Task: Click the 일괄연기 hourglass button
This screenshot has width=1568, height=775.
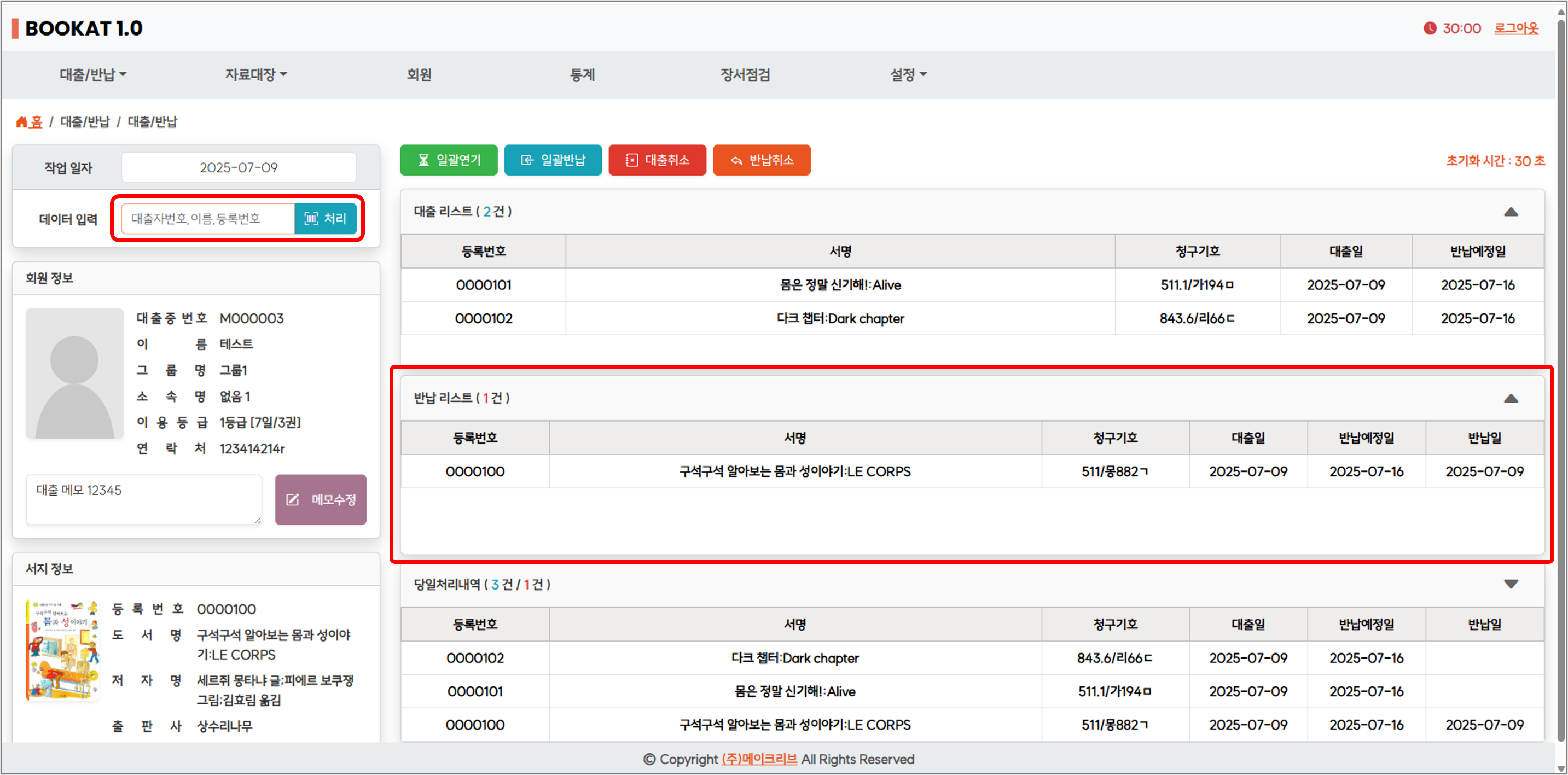Action: click(x=449, y=160)
